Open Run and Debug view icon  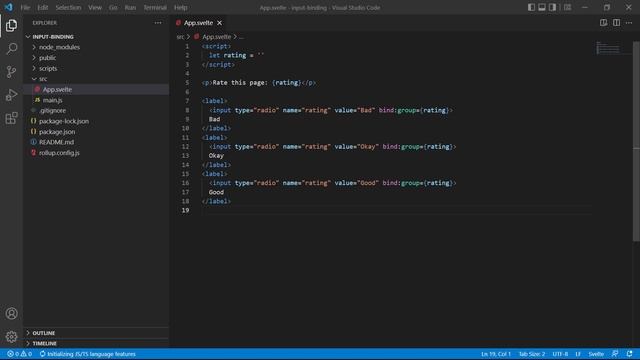[x=11, y=95]
